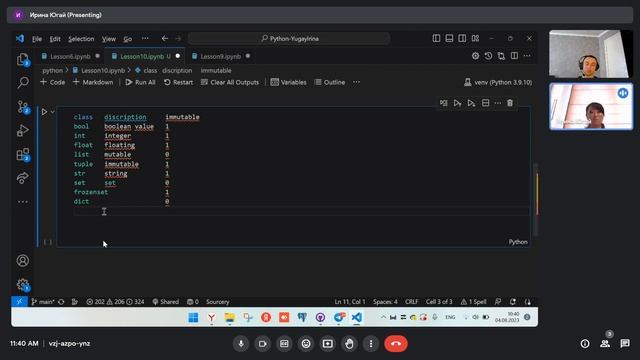This screenshot has width=640, height=360.
Task: Switch to the Lesson9.ipynb tab
Action: (x=220, y=56)
